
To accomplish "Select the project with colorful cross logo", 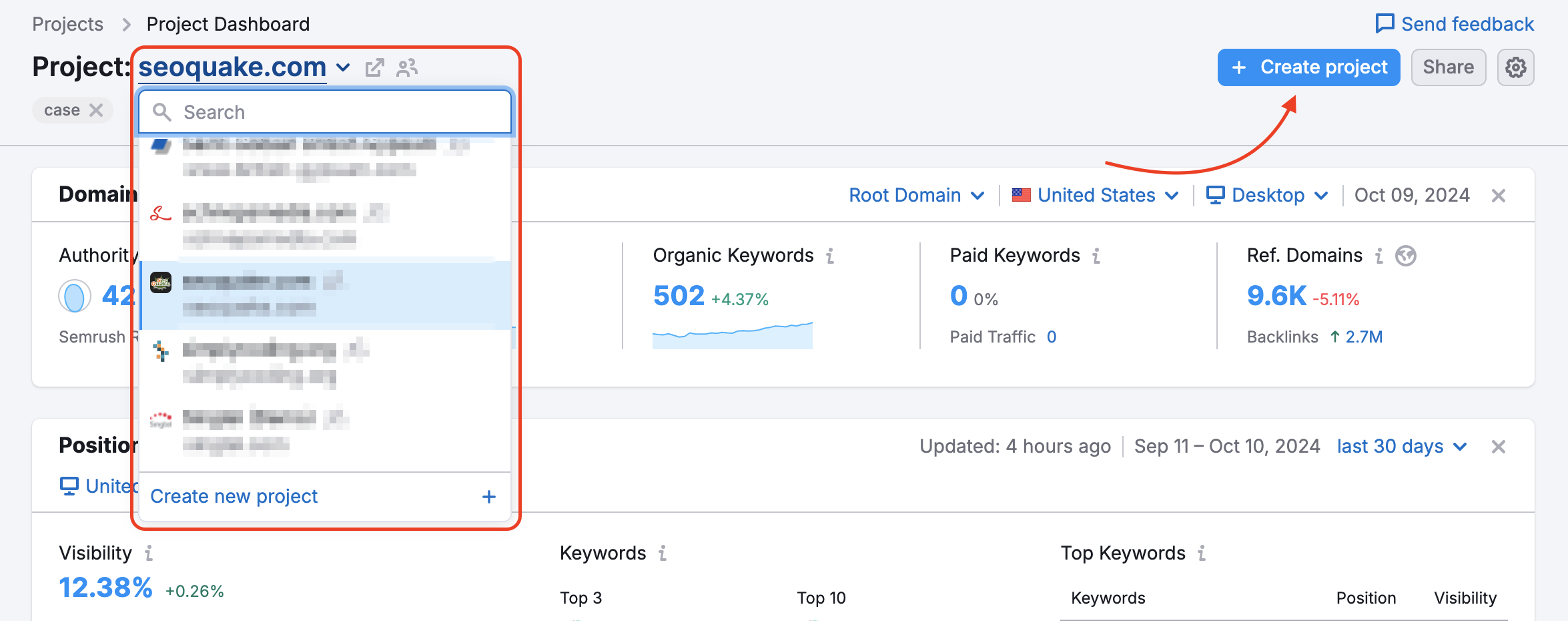I will pos(326,363).
